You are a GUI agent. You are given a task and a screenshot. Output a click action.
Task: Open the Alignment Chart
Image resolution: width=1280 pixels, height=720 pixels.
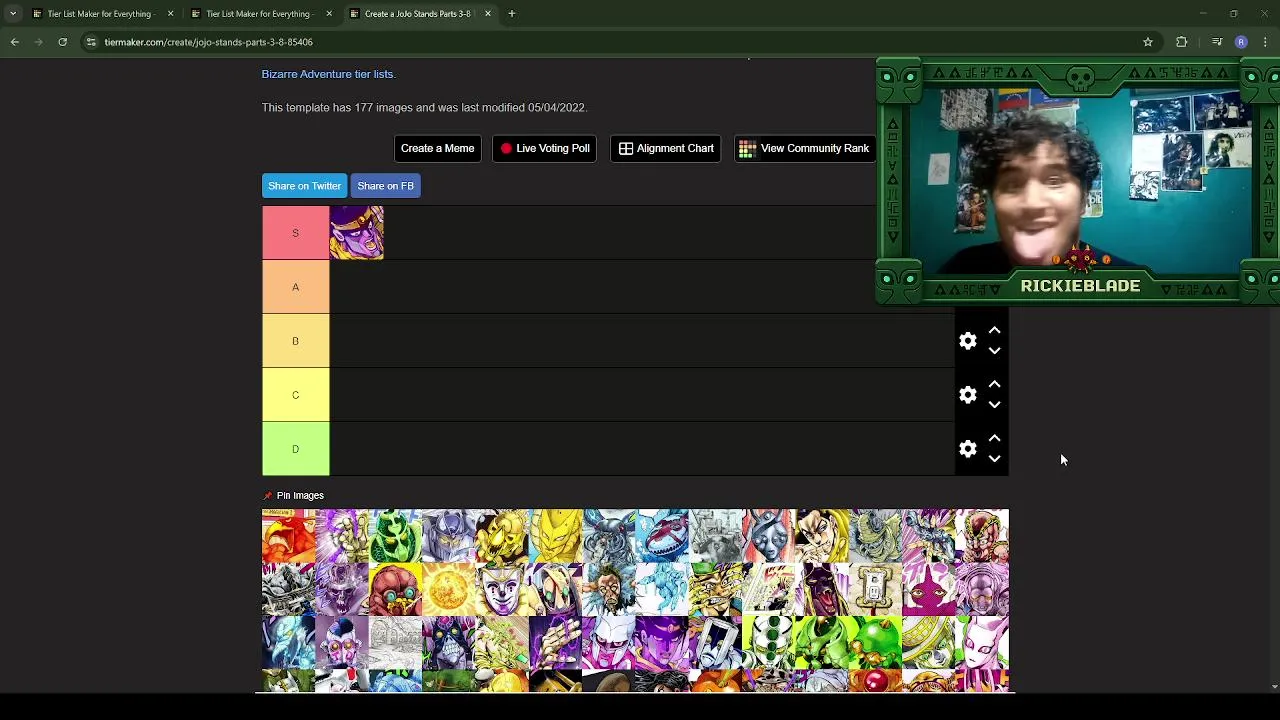[665, 148]
